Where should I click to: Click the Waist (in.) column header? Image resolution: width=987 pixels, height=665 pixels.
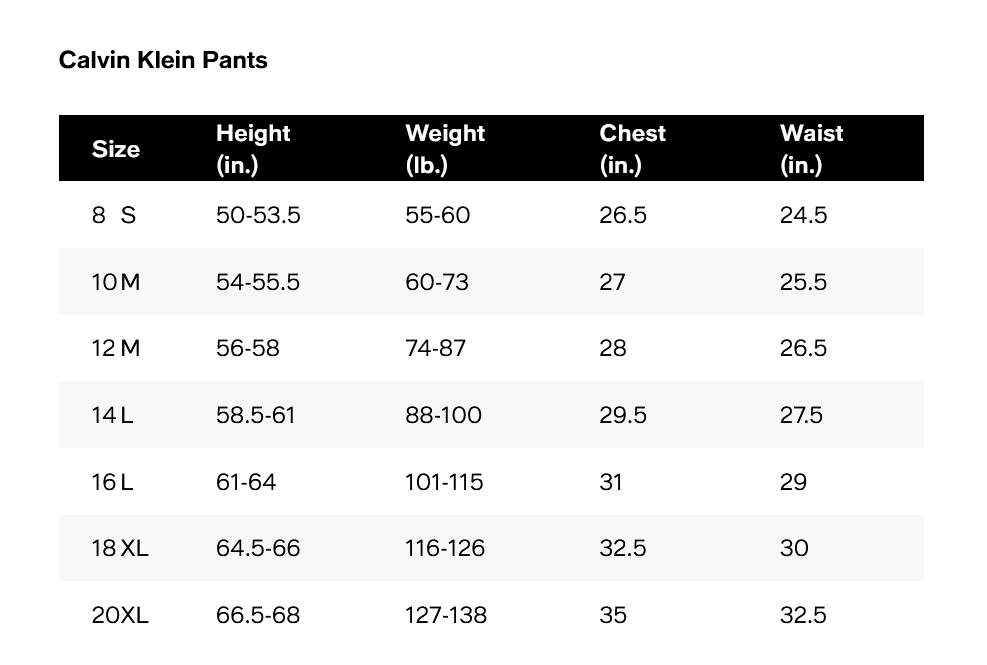click(811, 149)
